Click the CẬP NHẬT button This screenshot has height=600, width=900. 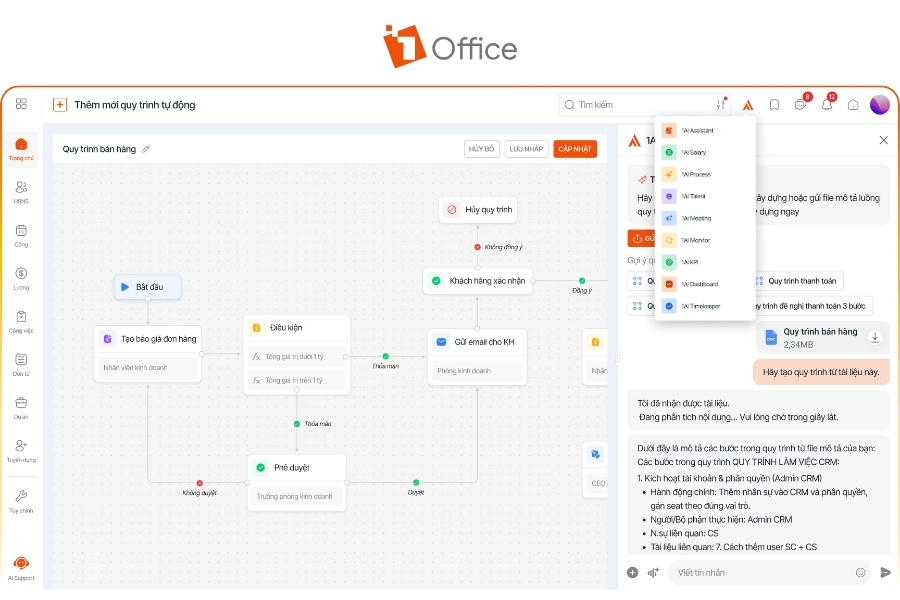pyautogui.click(x=575, y=149)
